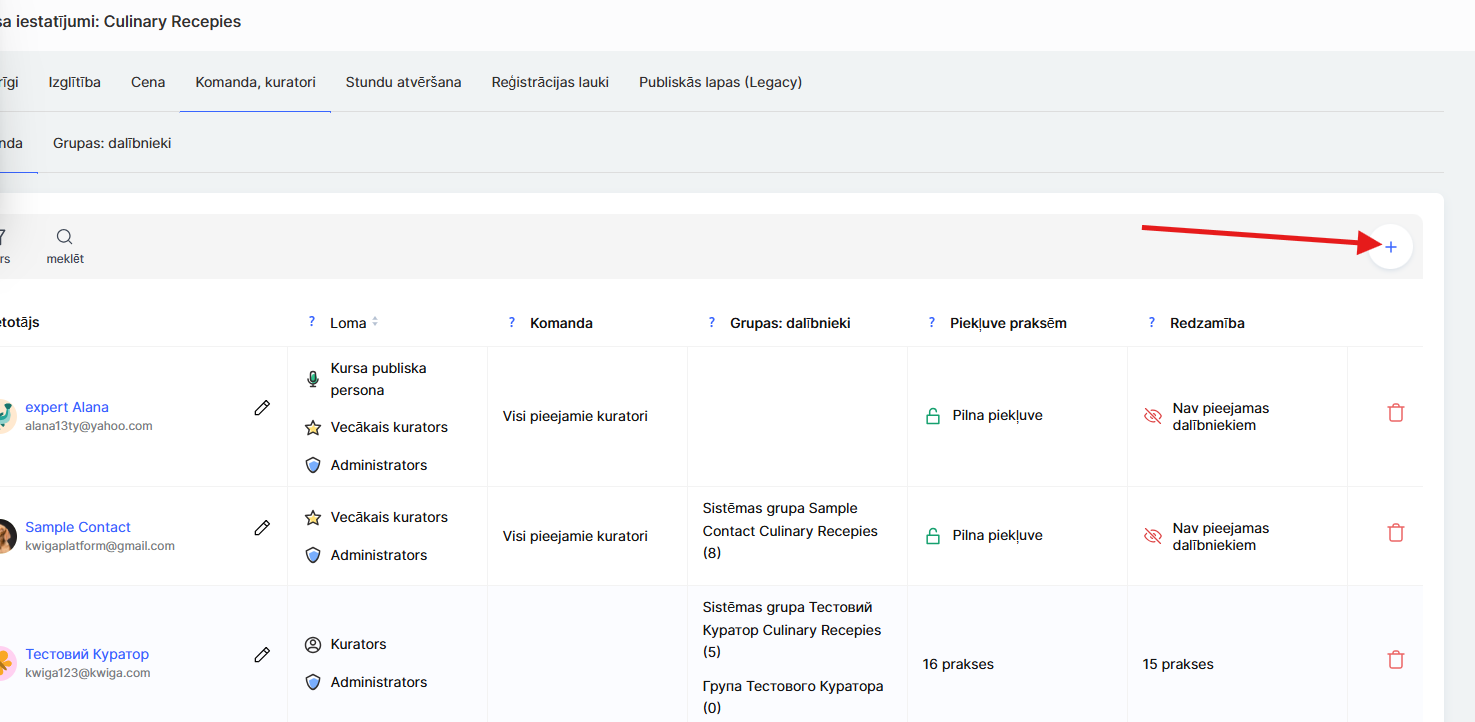
Task: Click help icon next to Redzamība header
Action: pos(1152,323)
